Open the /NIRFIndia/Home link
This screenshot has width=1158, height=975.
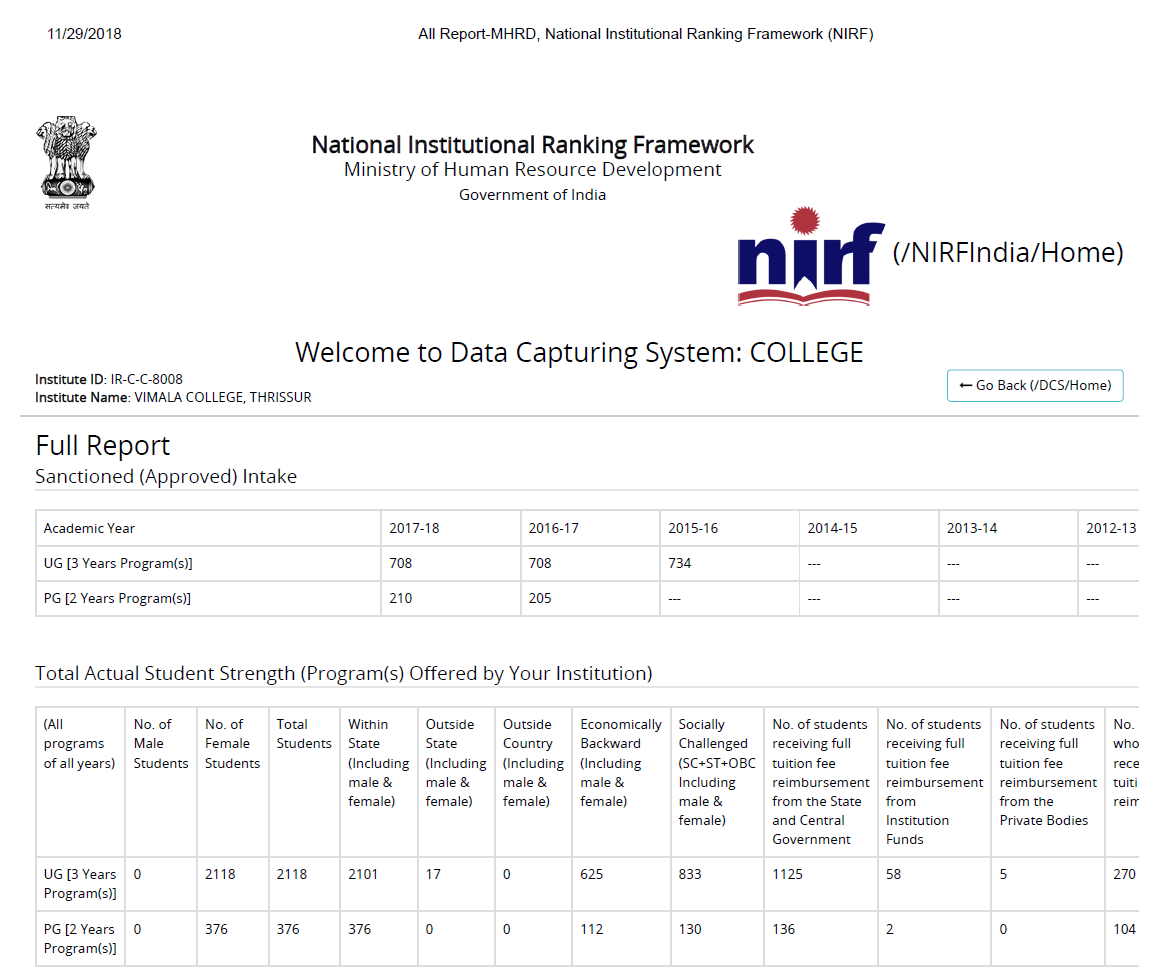1007,253
